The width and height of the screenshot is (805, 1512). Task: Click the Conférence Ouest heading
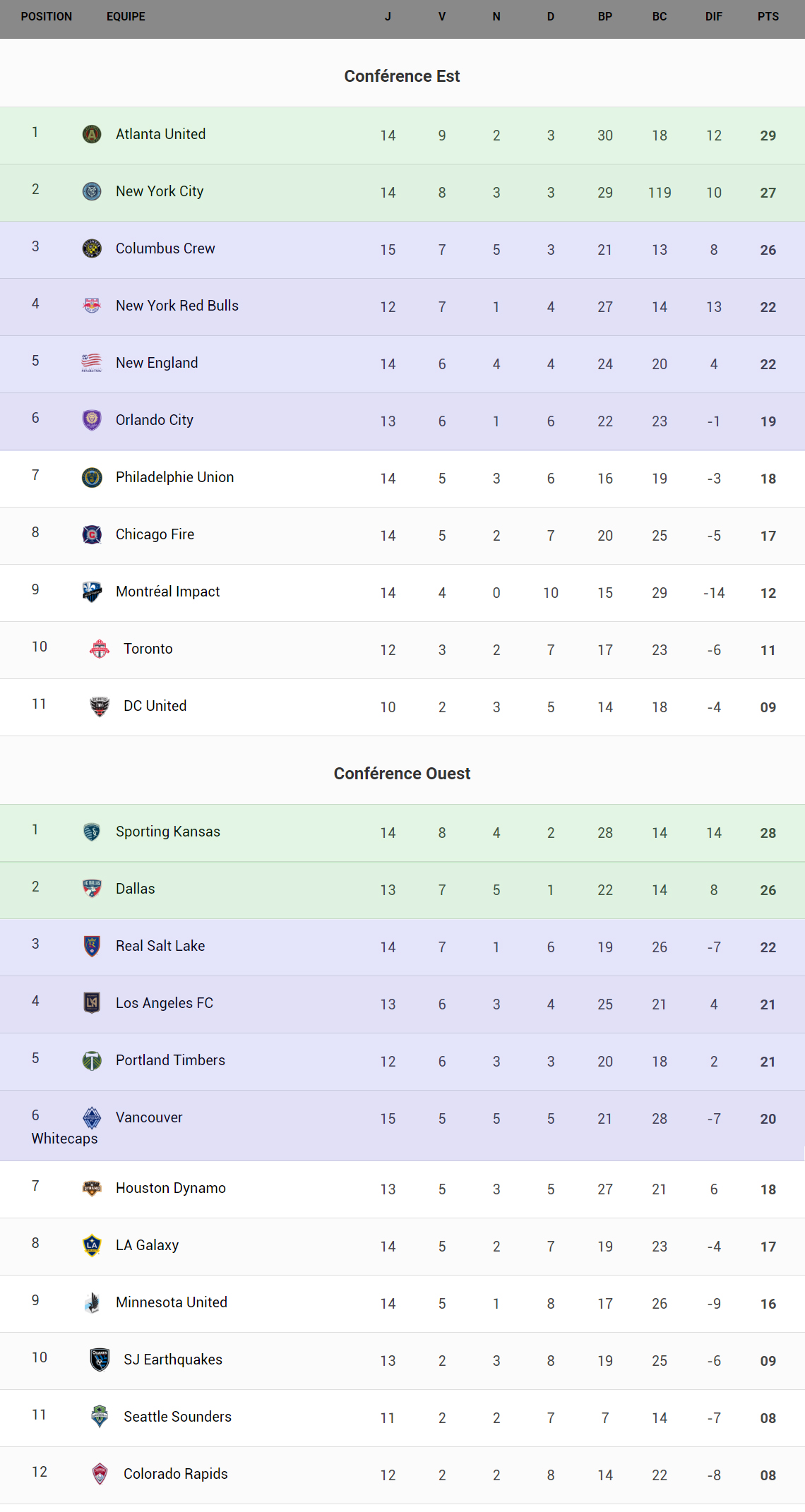tap(402, 774)
